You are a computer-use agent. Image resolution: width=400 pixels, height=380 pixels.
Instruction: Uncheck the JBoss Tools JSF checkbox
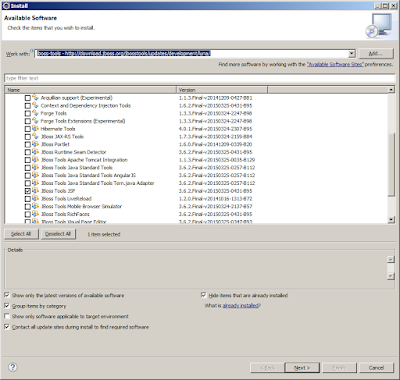coord(28,191)
